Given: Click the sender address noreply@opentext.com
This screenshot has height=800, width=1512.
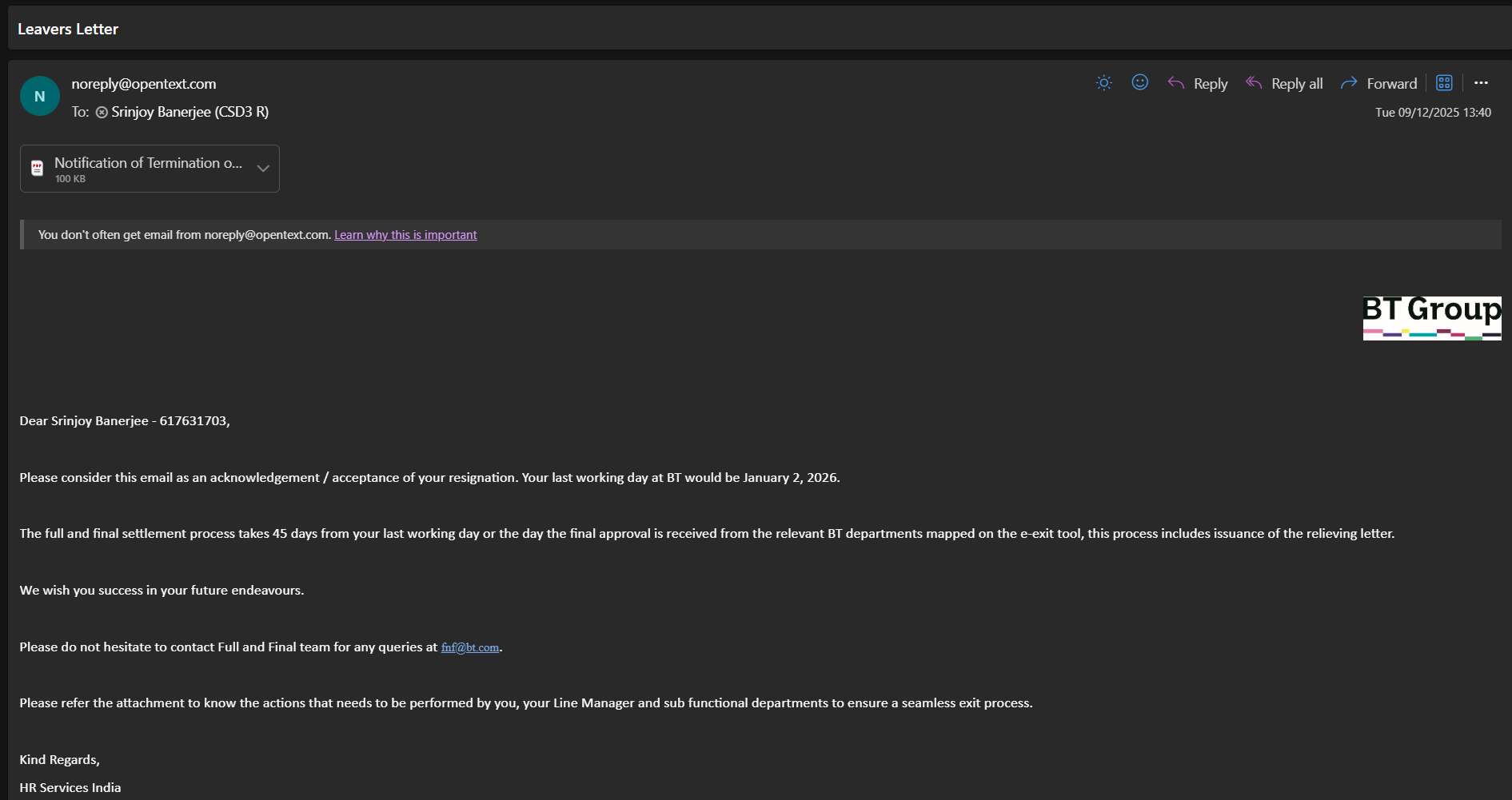Looking at the screenshot, I should (x=144, y=84).
